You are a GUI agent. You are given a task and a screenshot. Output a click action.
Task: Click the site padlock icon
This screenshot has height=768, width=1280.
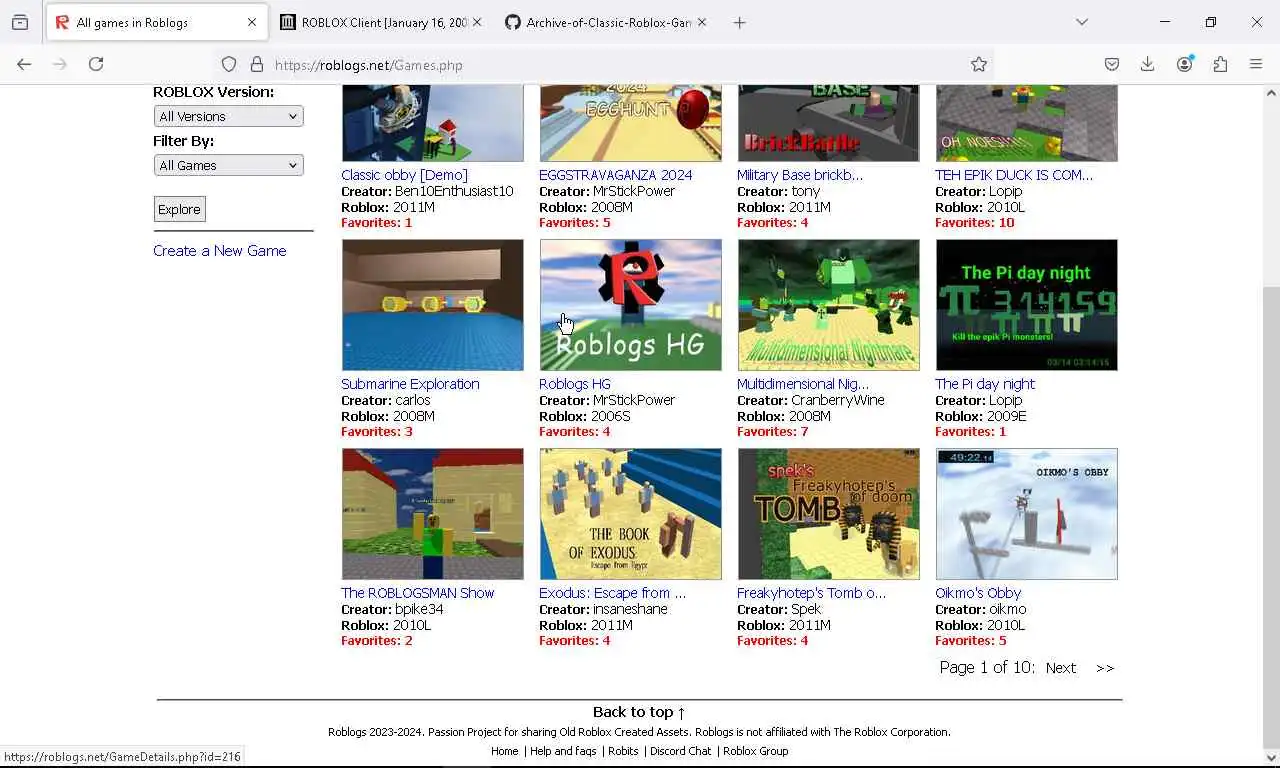click(257, 65)
